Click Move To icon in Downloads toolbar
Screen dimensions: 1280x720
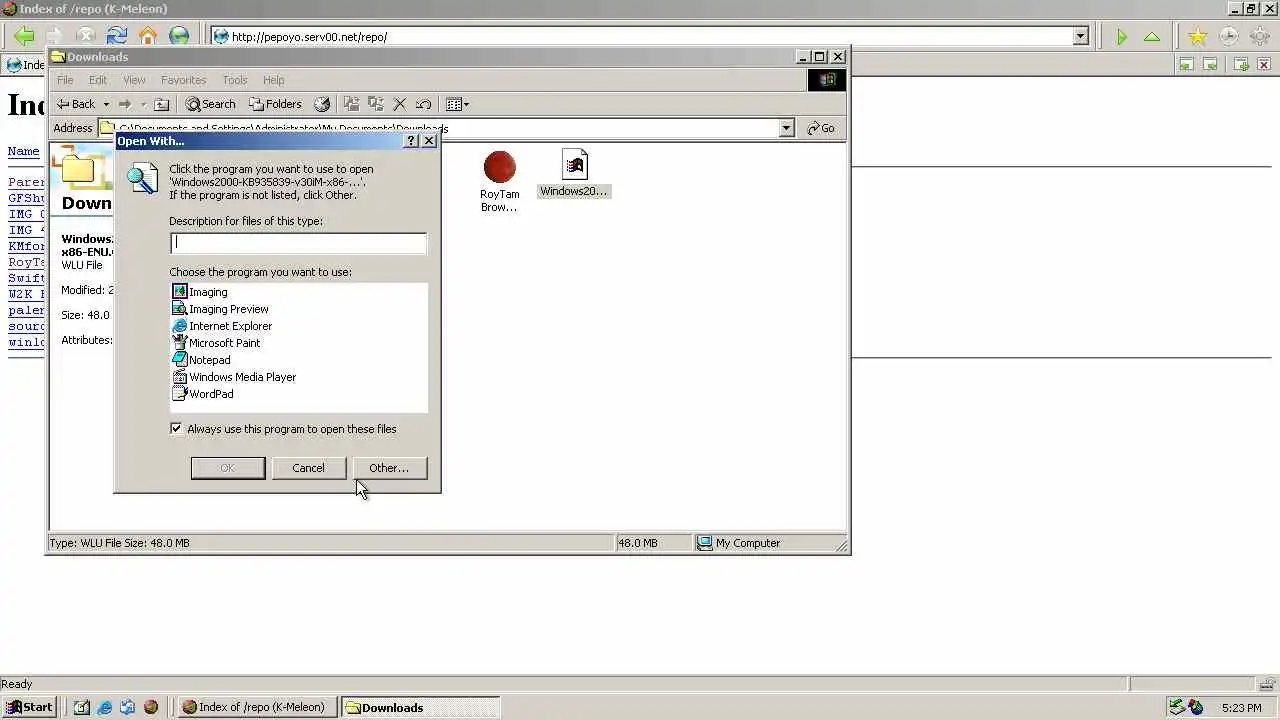[x=351, y=104]
